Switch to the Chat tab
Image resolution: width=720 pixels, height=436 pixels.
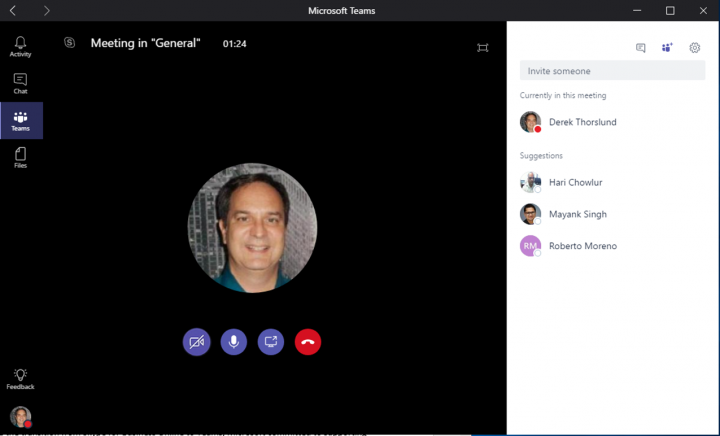point(21,83)
